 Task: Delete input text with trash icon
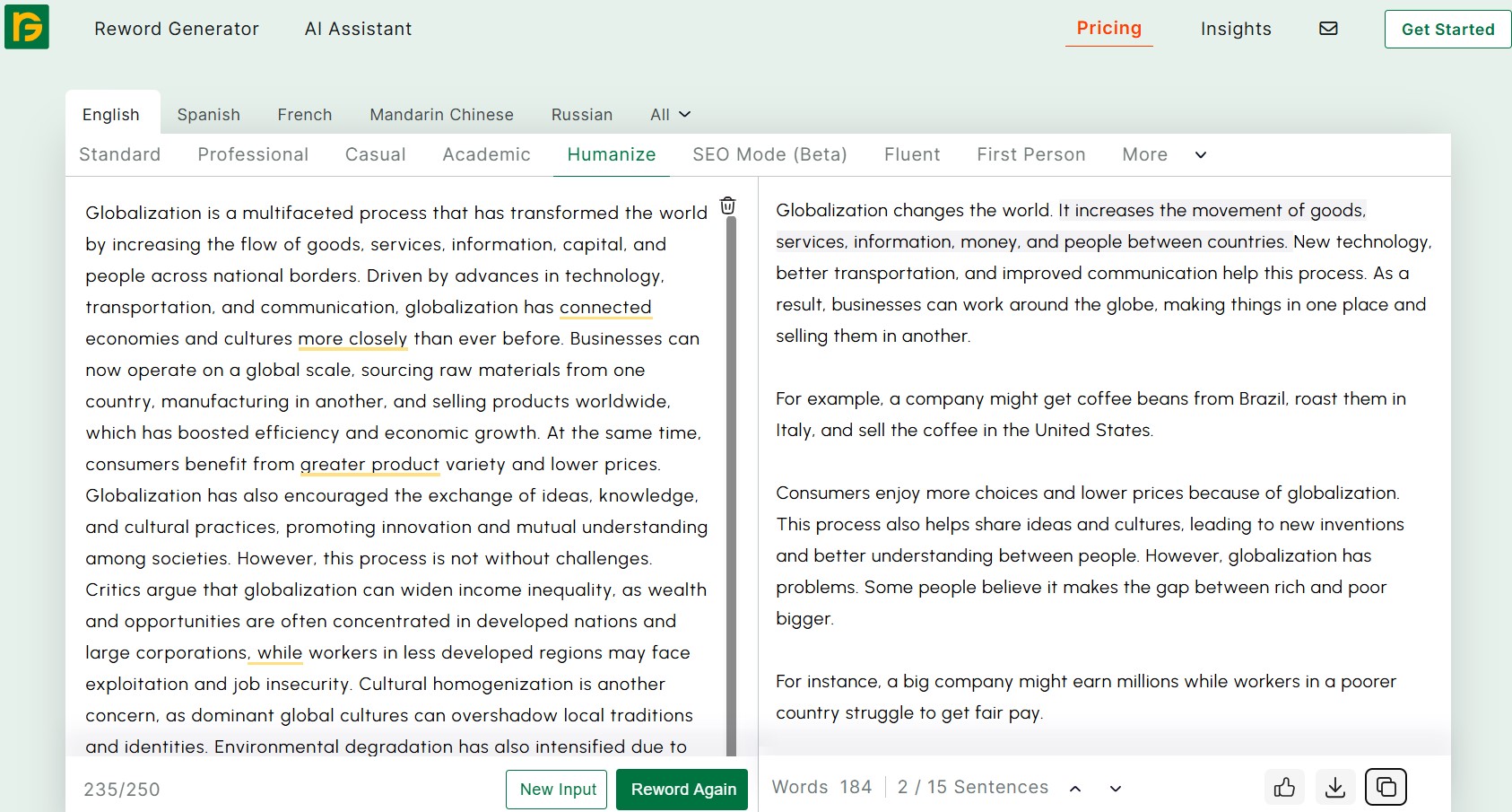pos(727,205)
